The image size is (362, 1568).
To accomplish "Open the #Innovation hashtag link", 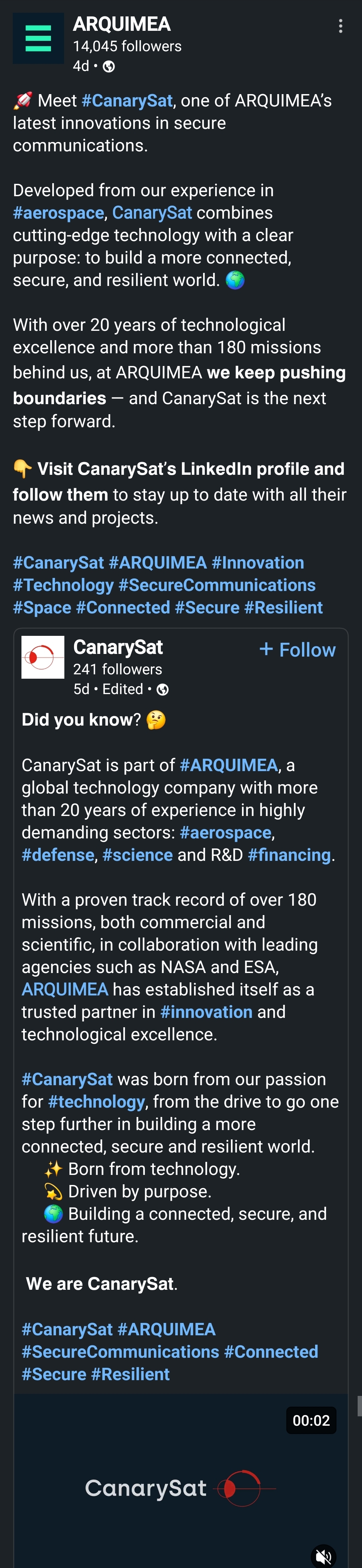I will [257, 563].
